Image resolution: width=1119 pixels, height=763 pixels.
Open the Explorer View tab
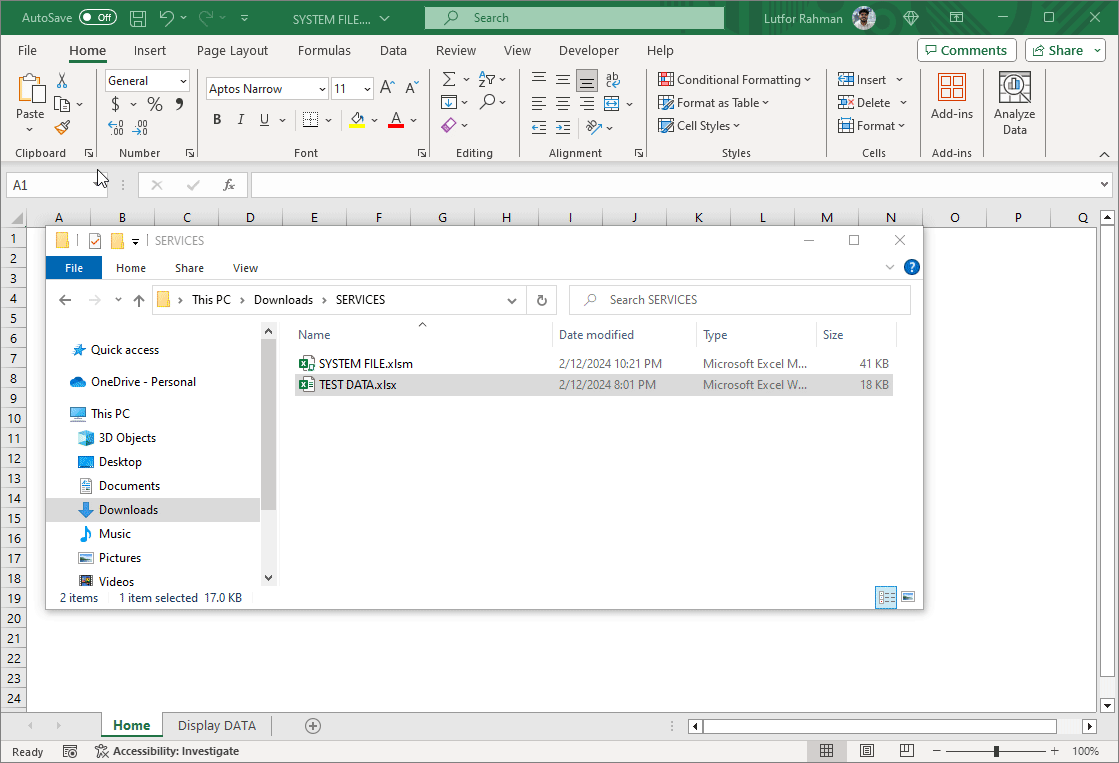(245, 268)
